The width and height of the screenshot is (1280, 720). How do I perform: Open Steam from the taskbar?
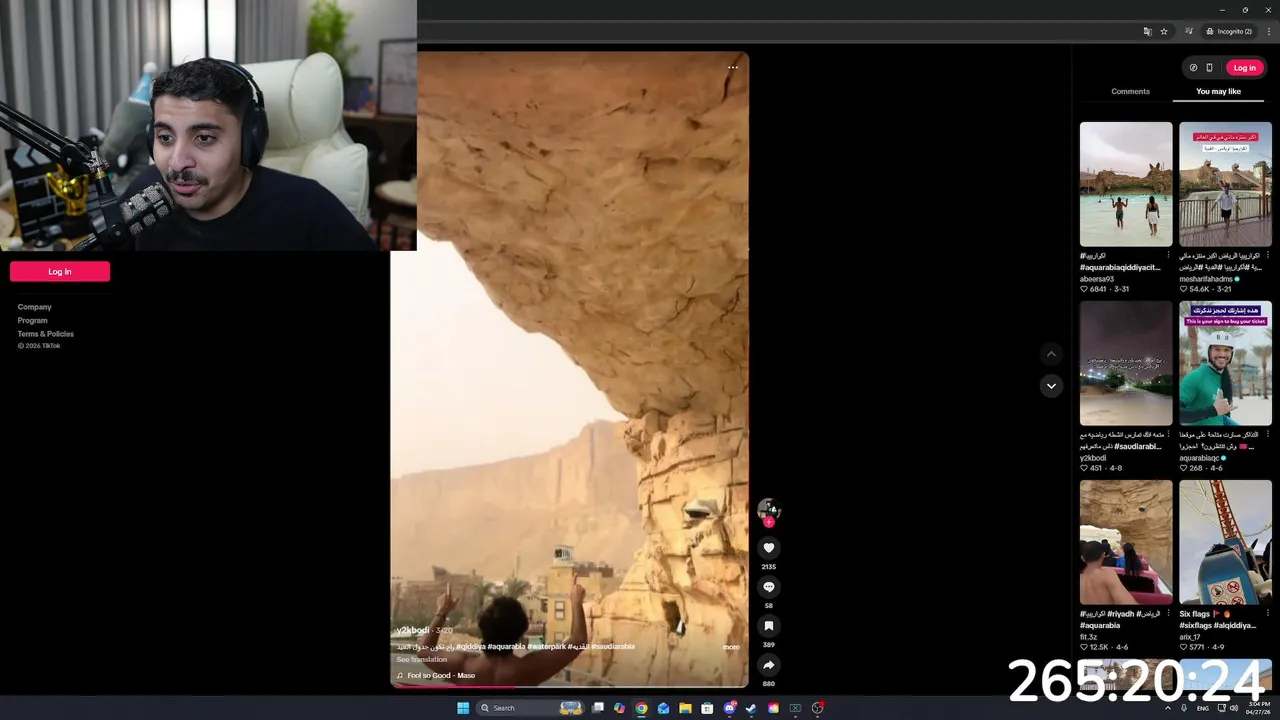click(x=751, y=708)
